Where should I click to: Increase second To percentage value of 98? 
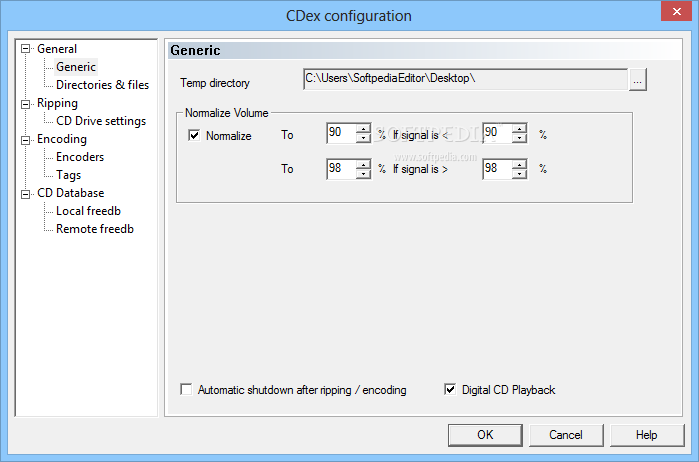click(x=363, y=164)
